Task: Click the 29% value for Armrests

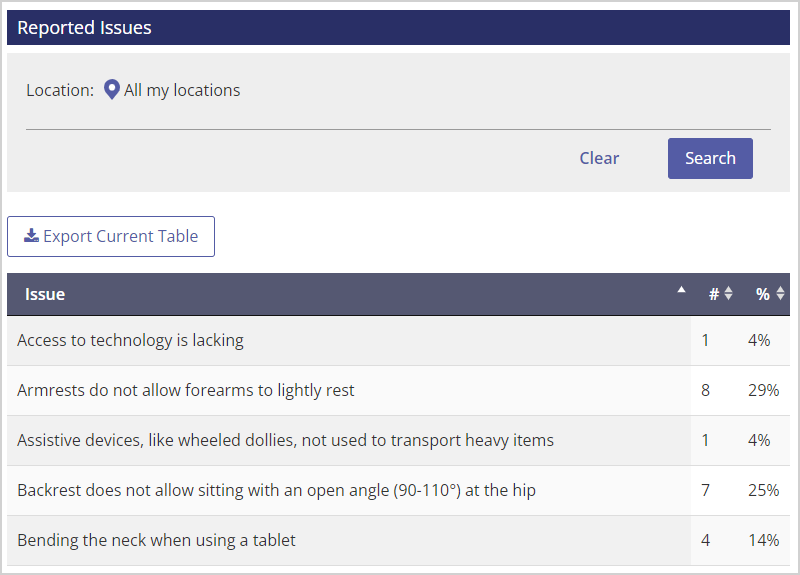Action: click(763, 390)
